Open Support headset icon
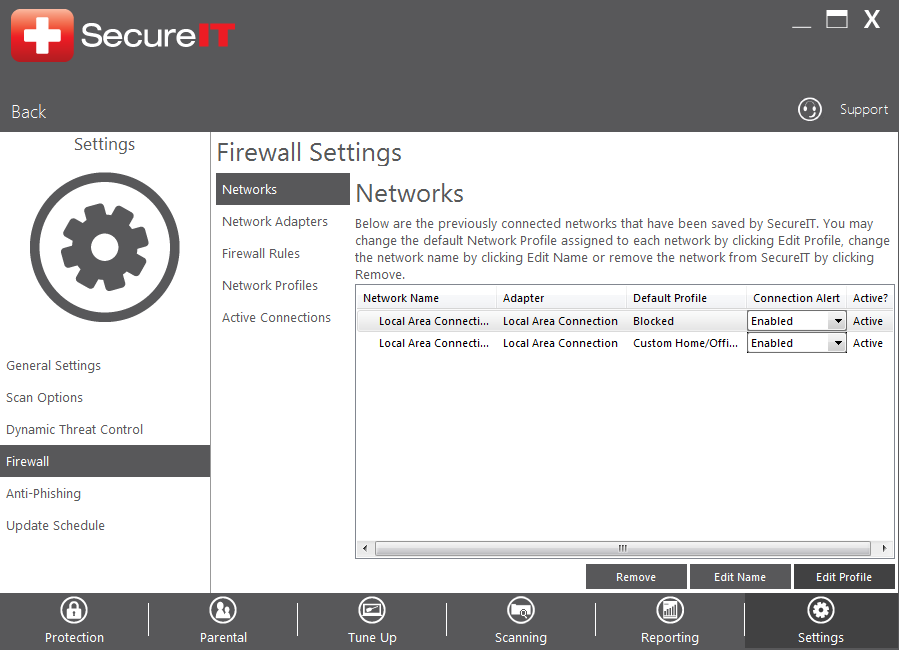 pyautogui.click(x=810, y=109)
